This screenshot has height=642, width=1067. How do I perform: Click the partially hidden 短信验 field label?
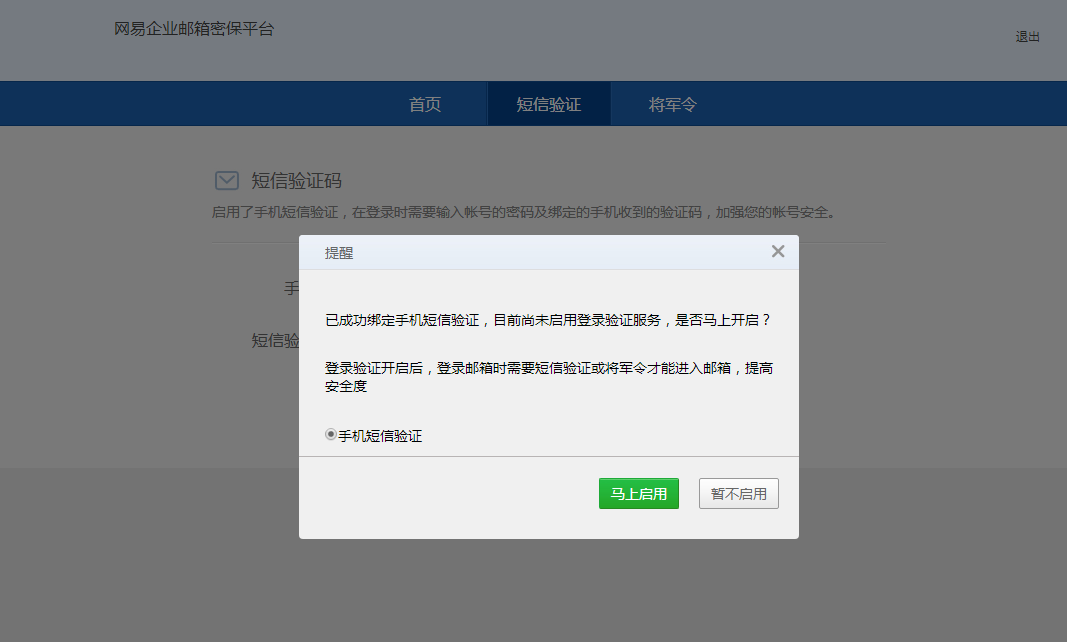click(x=275, y=341)
